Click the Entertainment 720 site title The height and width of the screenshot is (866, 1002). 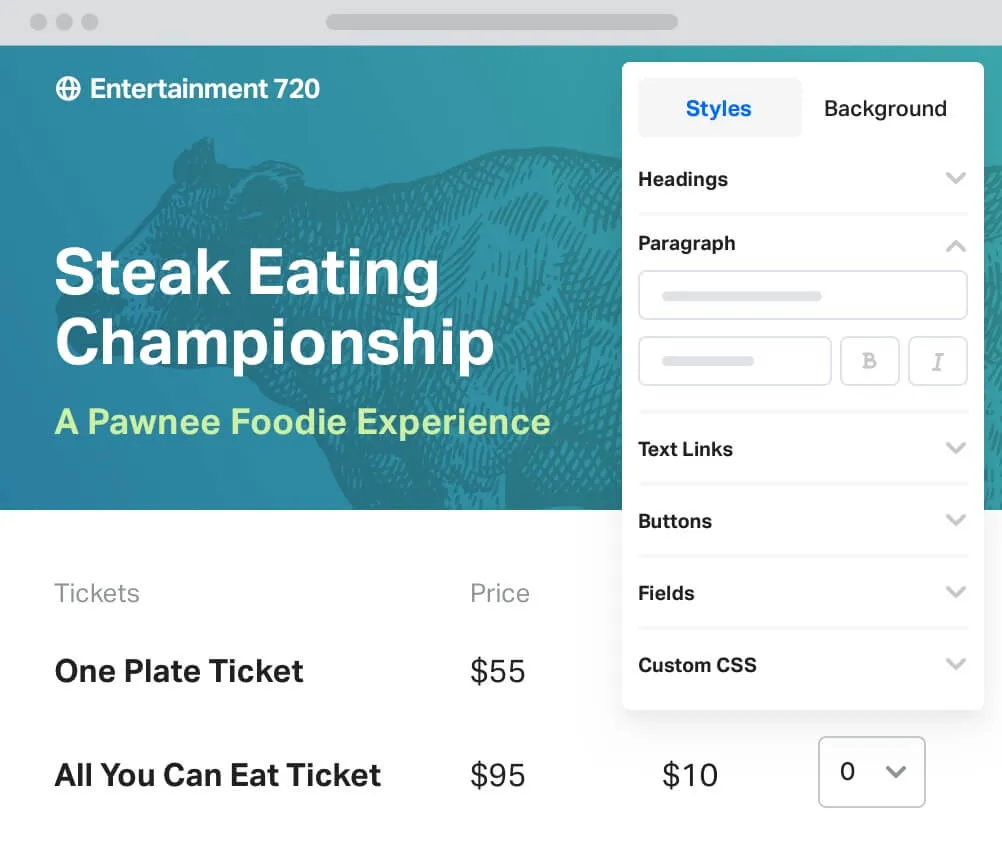(x=204, y=89)
